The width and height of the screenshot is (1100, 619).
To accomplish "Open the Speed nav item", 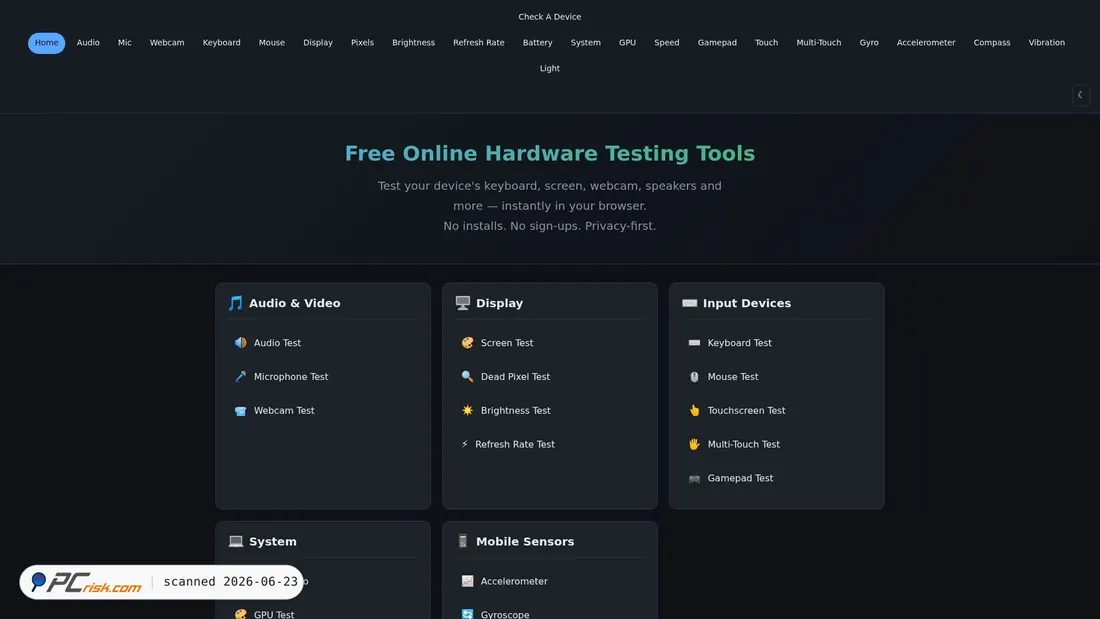I will point(666,43).
